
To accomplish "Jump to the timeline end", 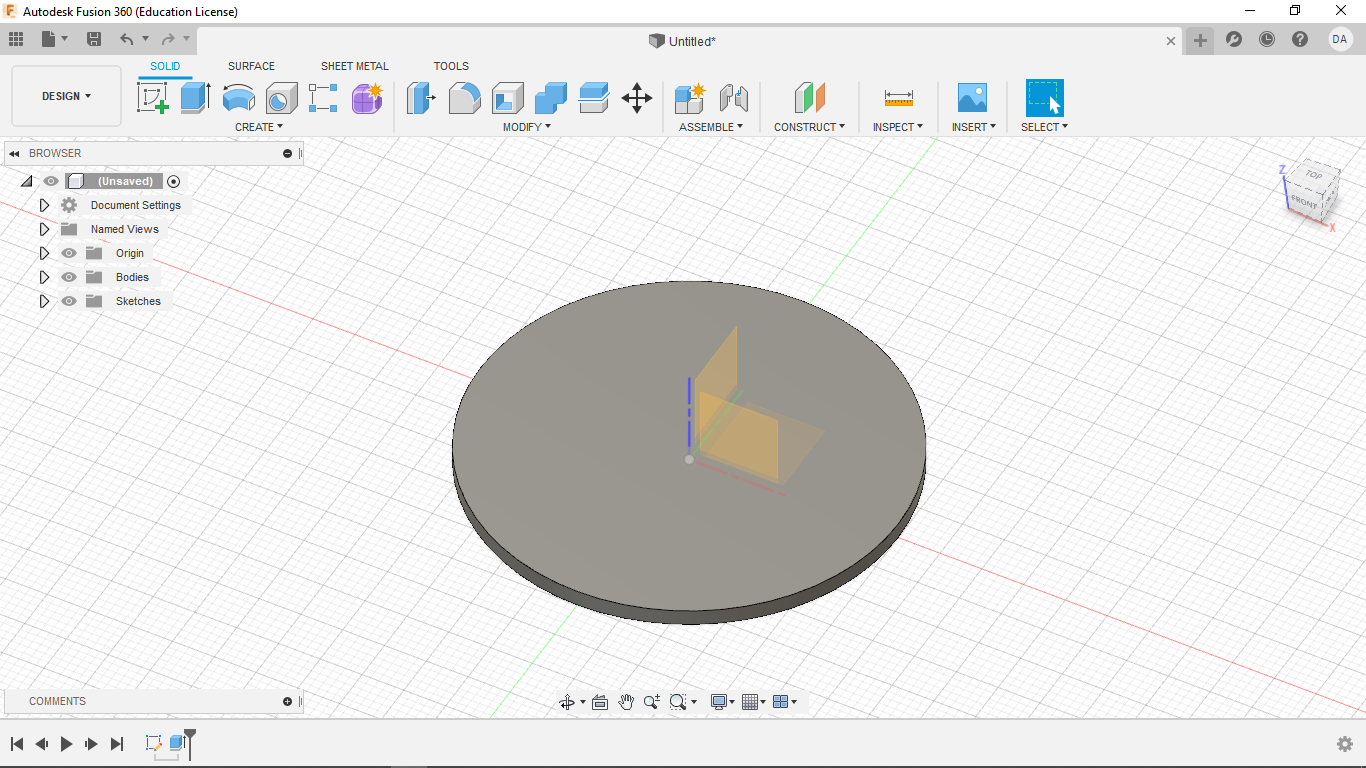I will 117,744.
